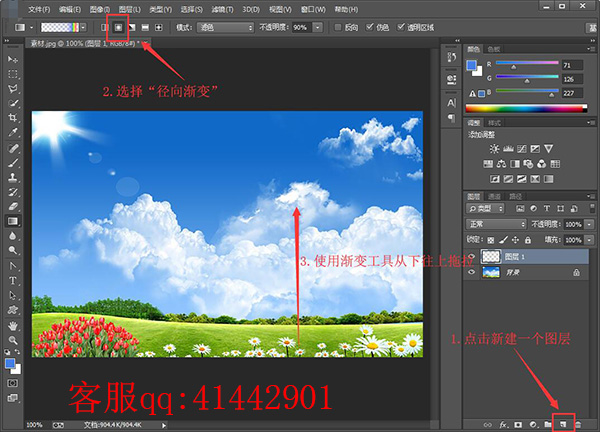Select the Path Selection tool

pyautogui.click(x=13, y=295)
